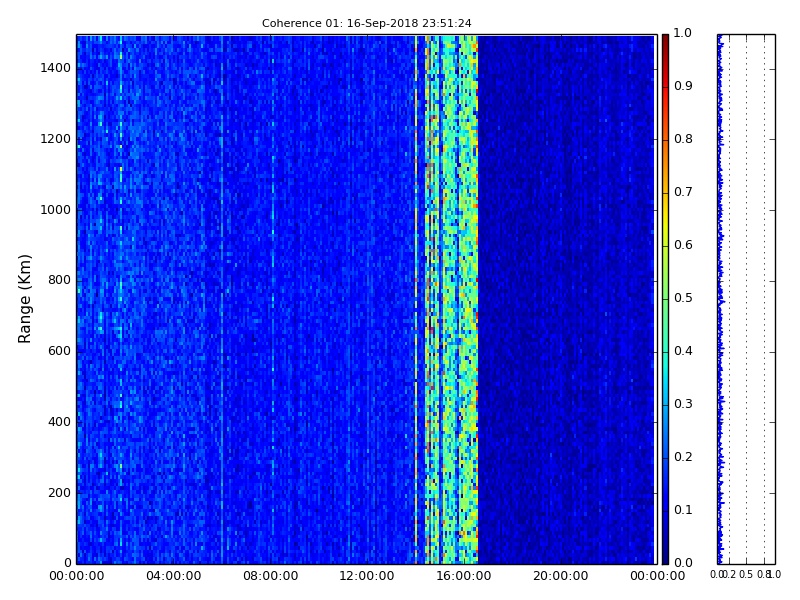
Task: Click the colorbar 0.7 label
Action: tap(683, 192)
